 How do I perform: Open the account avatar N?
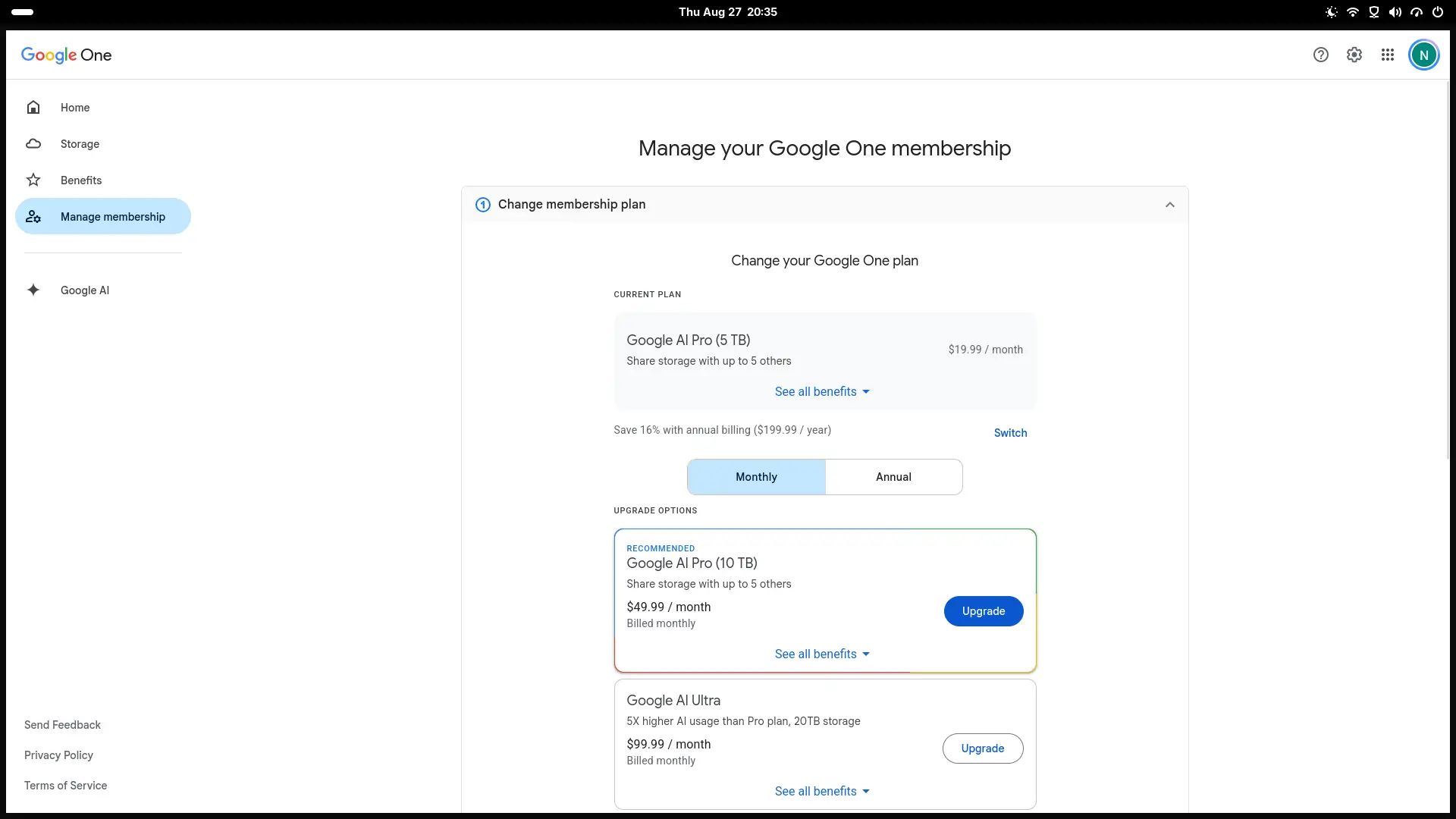click(x=1423, y=55)
